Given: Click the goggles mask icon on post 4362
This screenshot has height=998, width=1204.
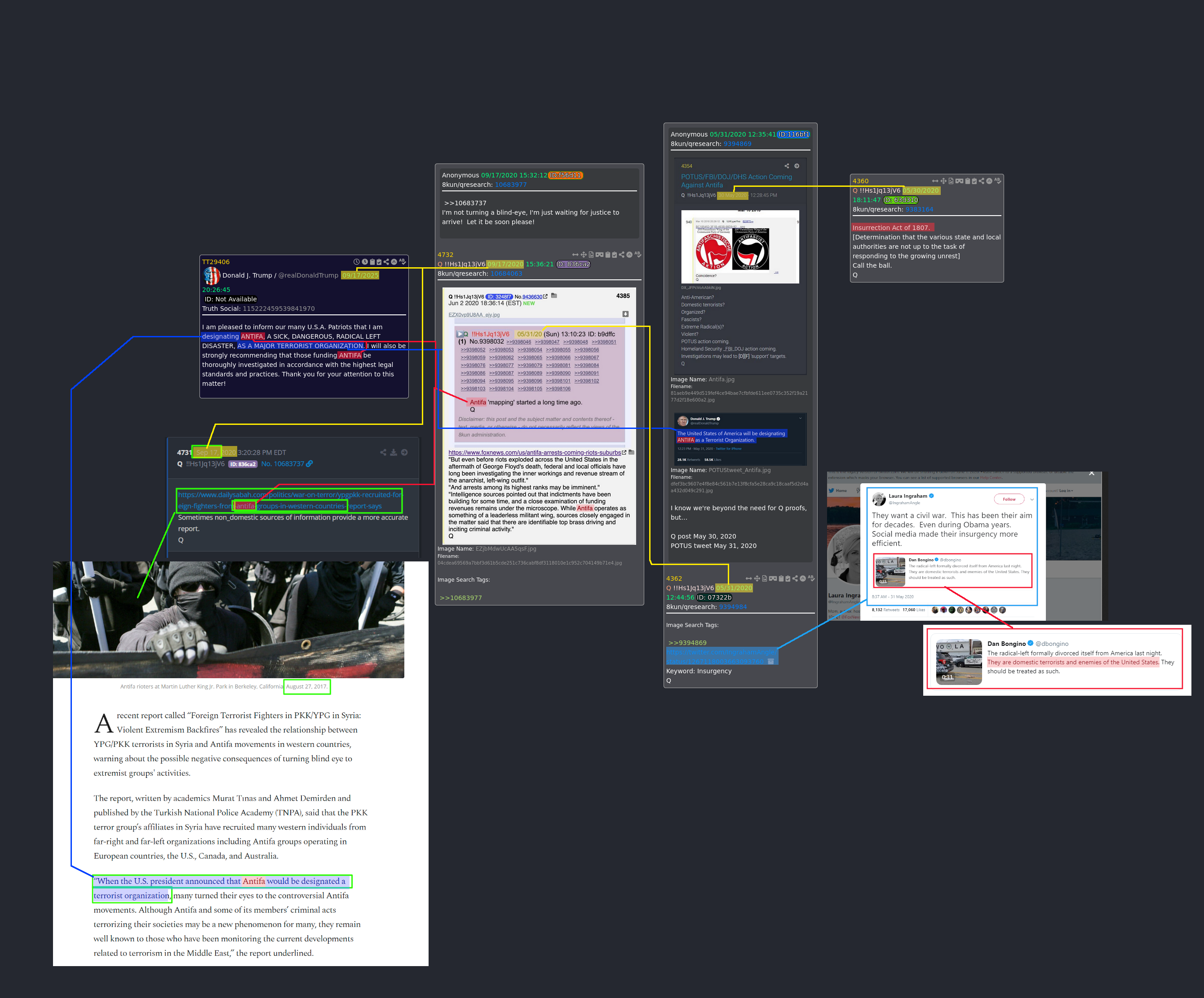Looking at the screenshot, I should coord(772,578).
